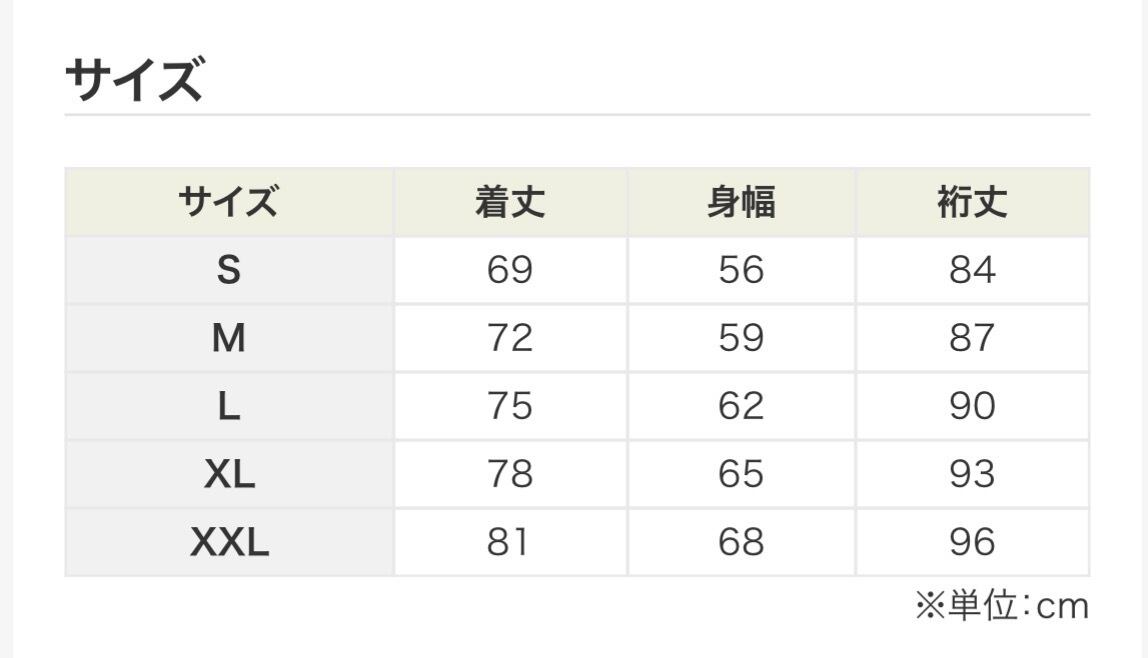Click the M size row label
The height and width of the screenshot is (658, 1148).
tap(229, 338)
